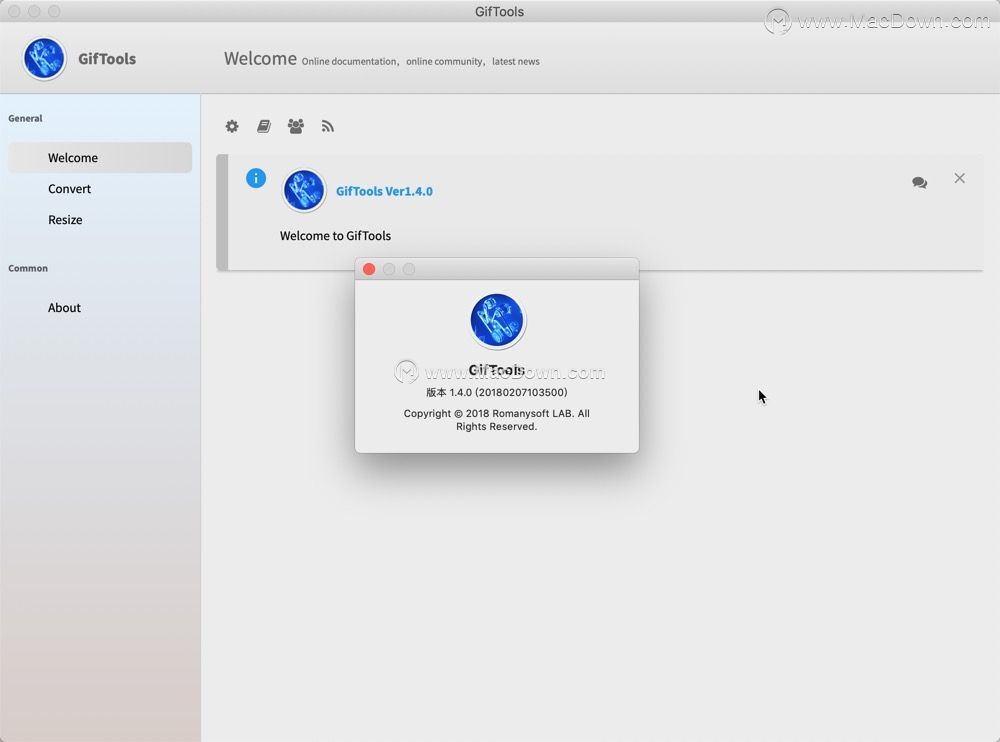Screen dimensions: 1000x742
Task: Select Welcome in the sidebar
Action: [99, 158]
